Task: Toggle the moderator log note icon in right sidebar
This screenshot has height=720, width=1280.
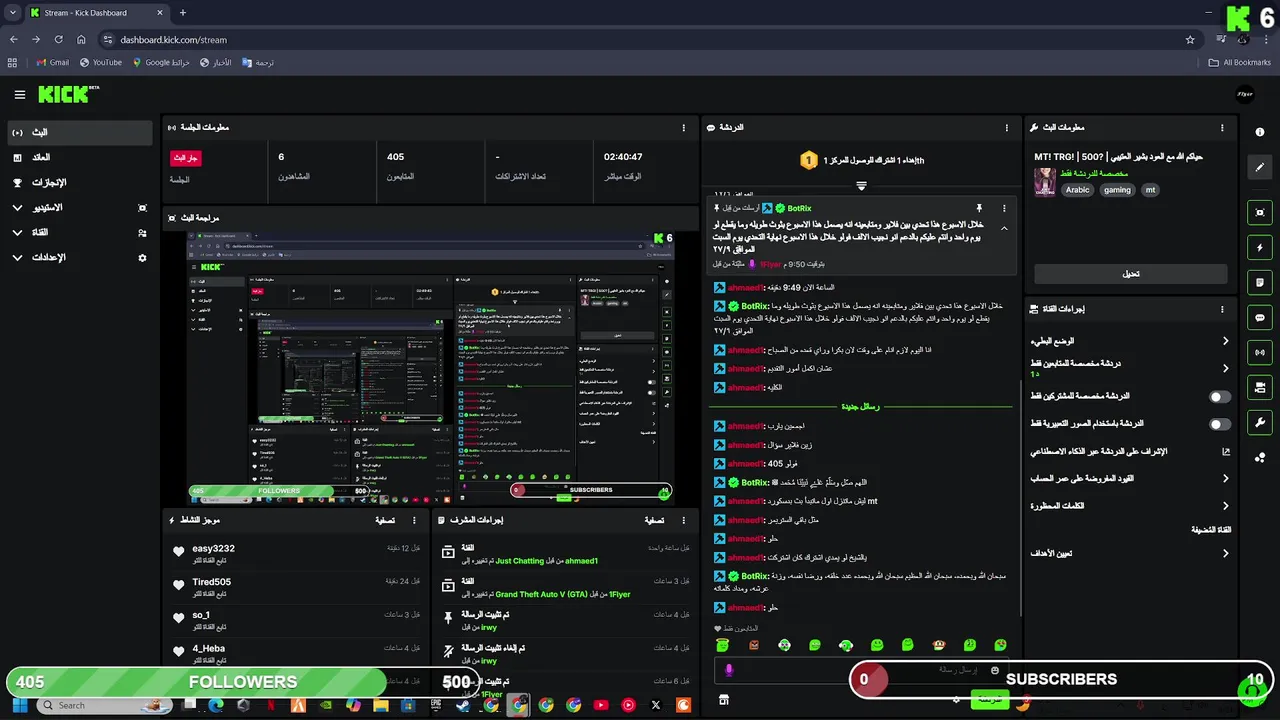Action: (x=1259, y=282)
